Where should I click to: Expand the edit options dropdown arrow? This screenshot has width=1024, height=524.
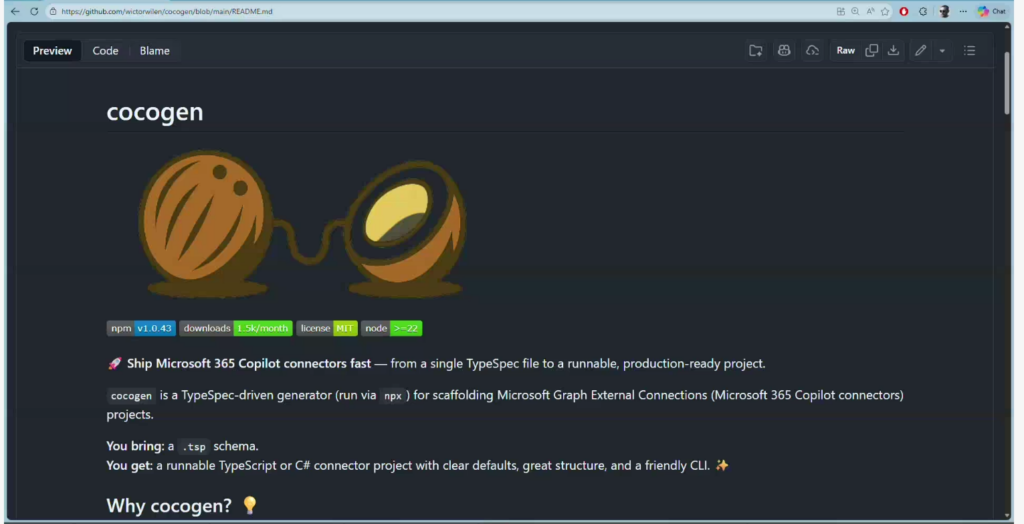(x=942, y=51)
